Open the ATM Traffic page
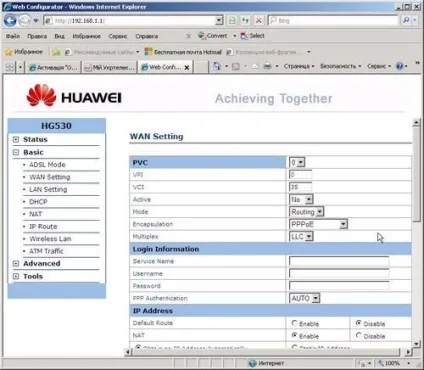 coord(46,251)
